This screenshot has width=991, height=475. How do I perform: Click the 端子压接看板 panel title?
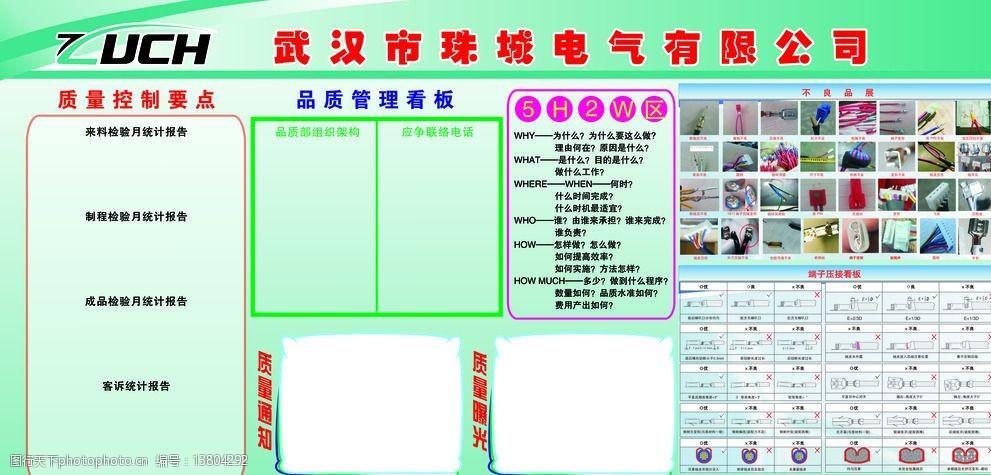(834, 274)
